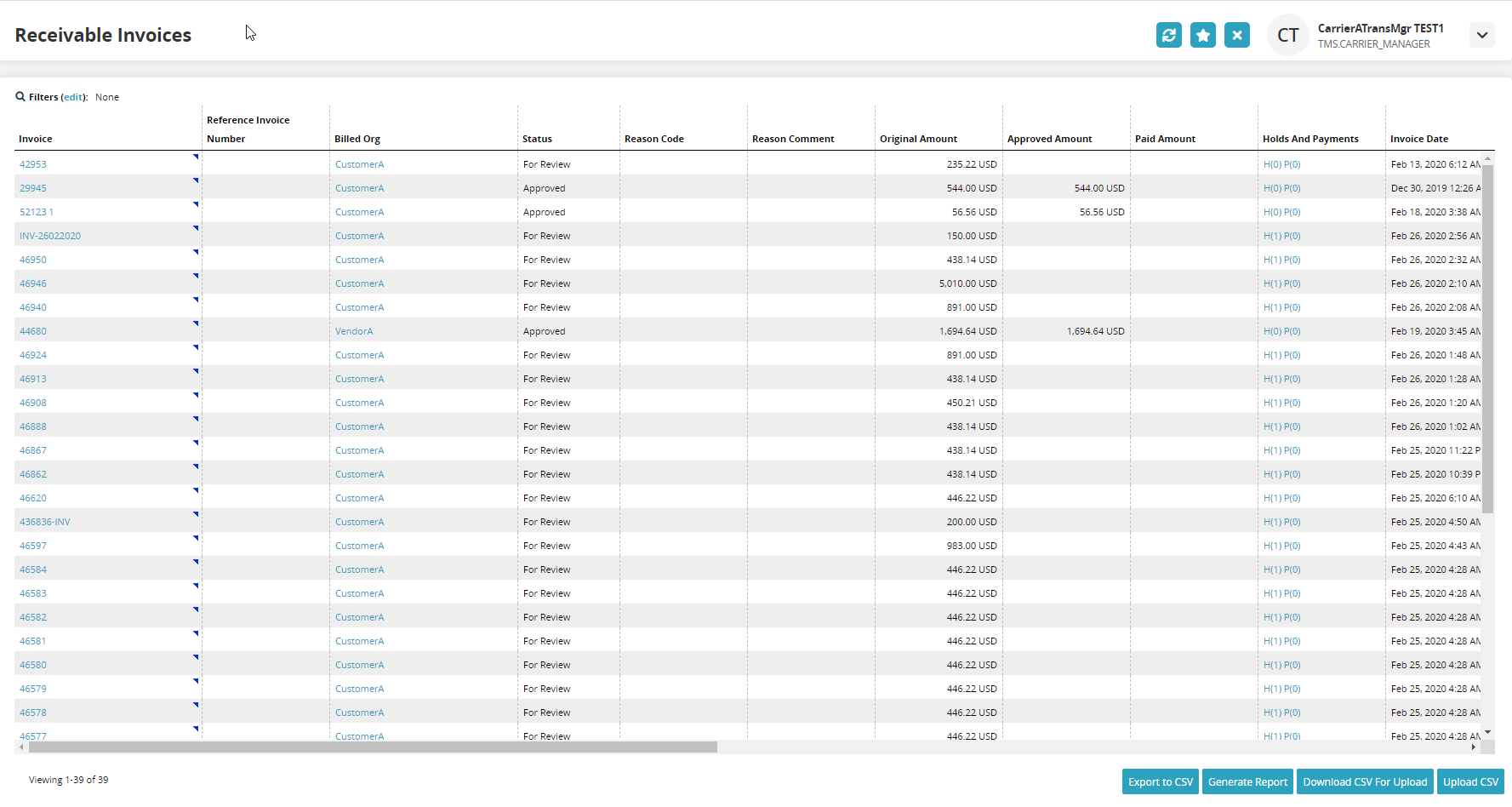The image size is (1512, 807).
Task: Click blue triangle marker on invoice 42953
Action: click(x=196, y=157)
